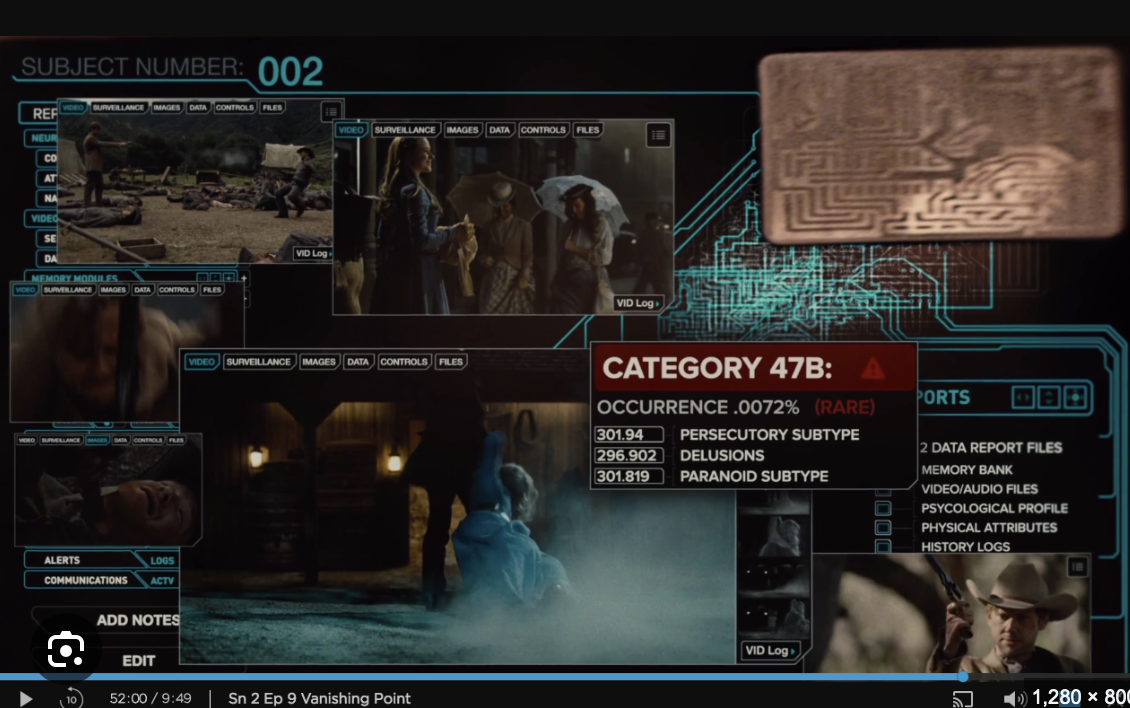Select VIDEO tab on umbrella ladies panel

pos(351,130)
